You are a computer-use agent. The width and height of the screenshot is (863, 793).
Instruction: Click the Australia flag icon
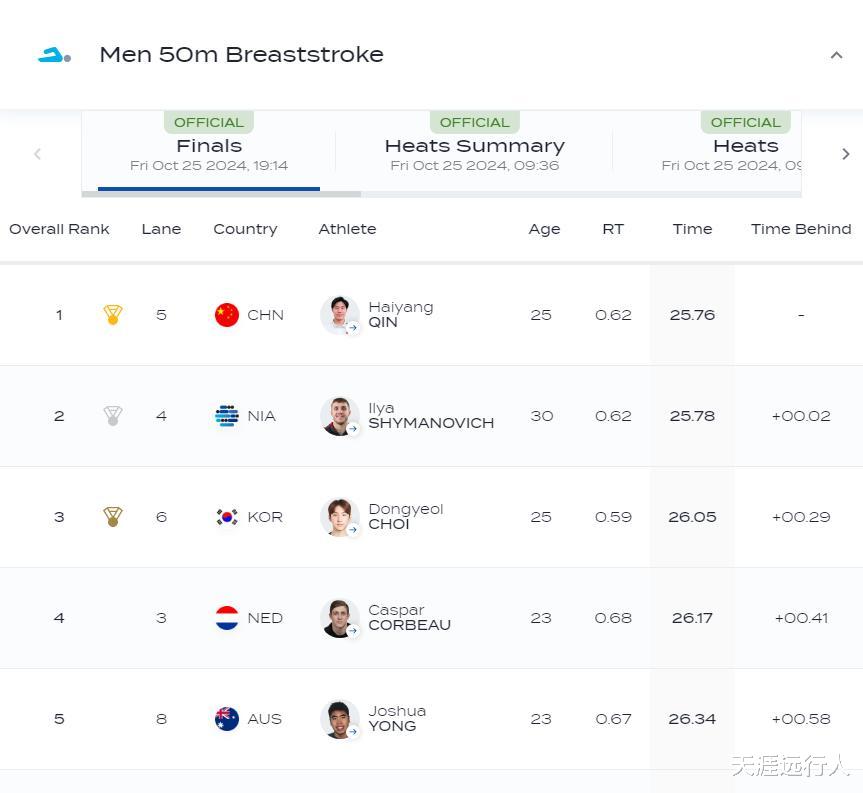pyautogui.click(x=227, y=719)
